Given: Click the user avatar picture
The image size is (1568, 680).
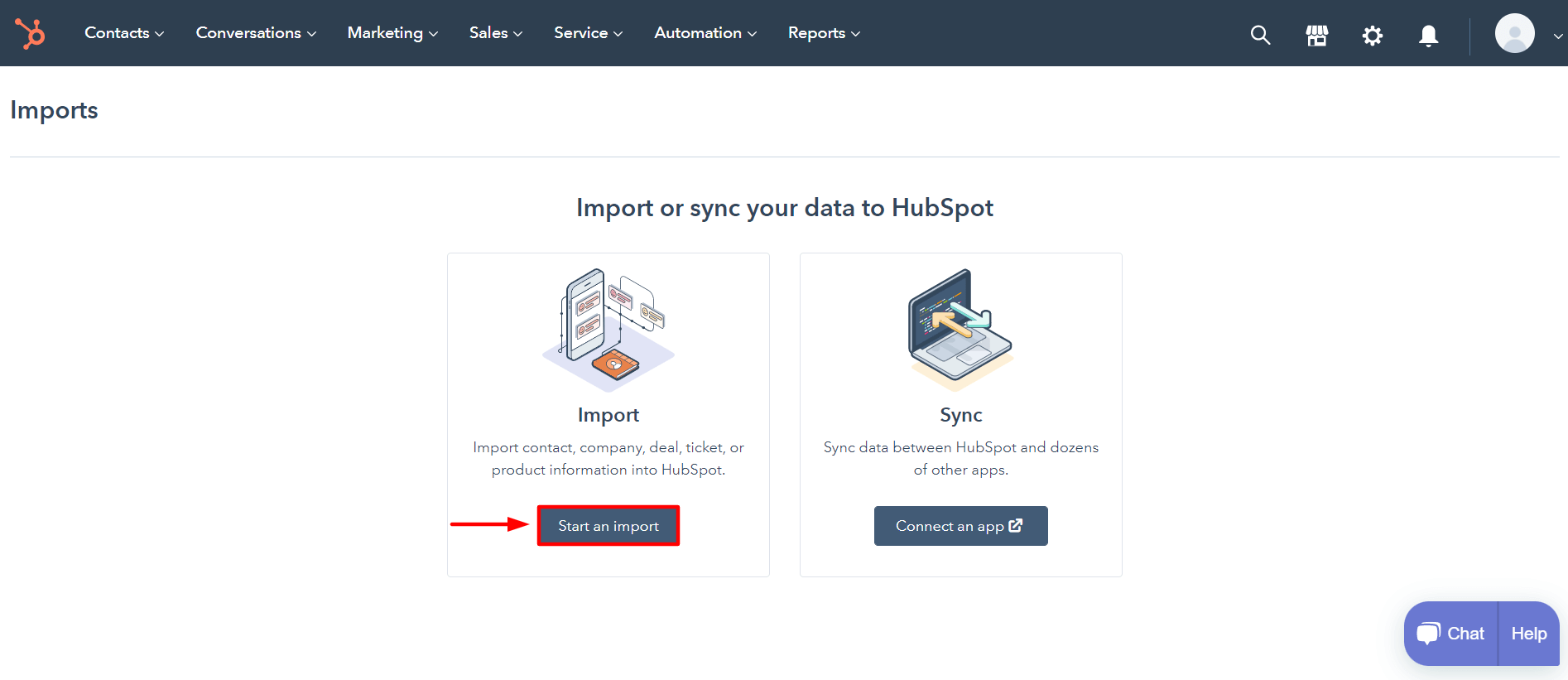Looking at the screenshot, I should 1515,34.
